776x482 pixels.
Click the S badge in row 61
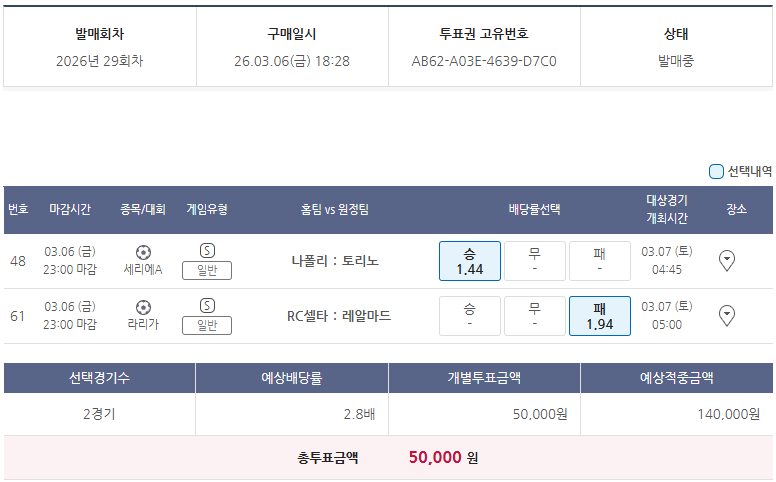tap(207, 306)
